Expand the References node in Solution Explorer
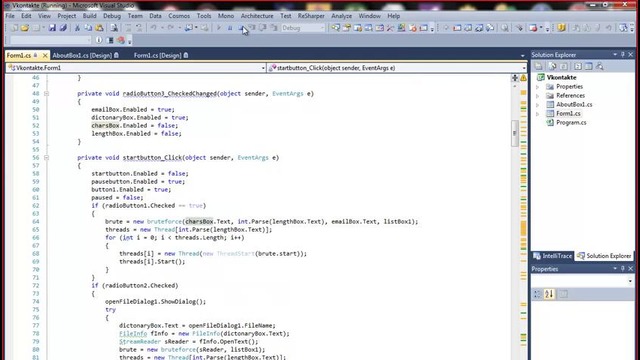 538,96
